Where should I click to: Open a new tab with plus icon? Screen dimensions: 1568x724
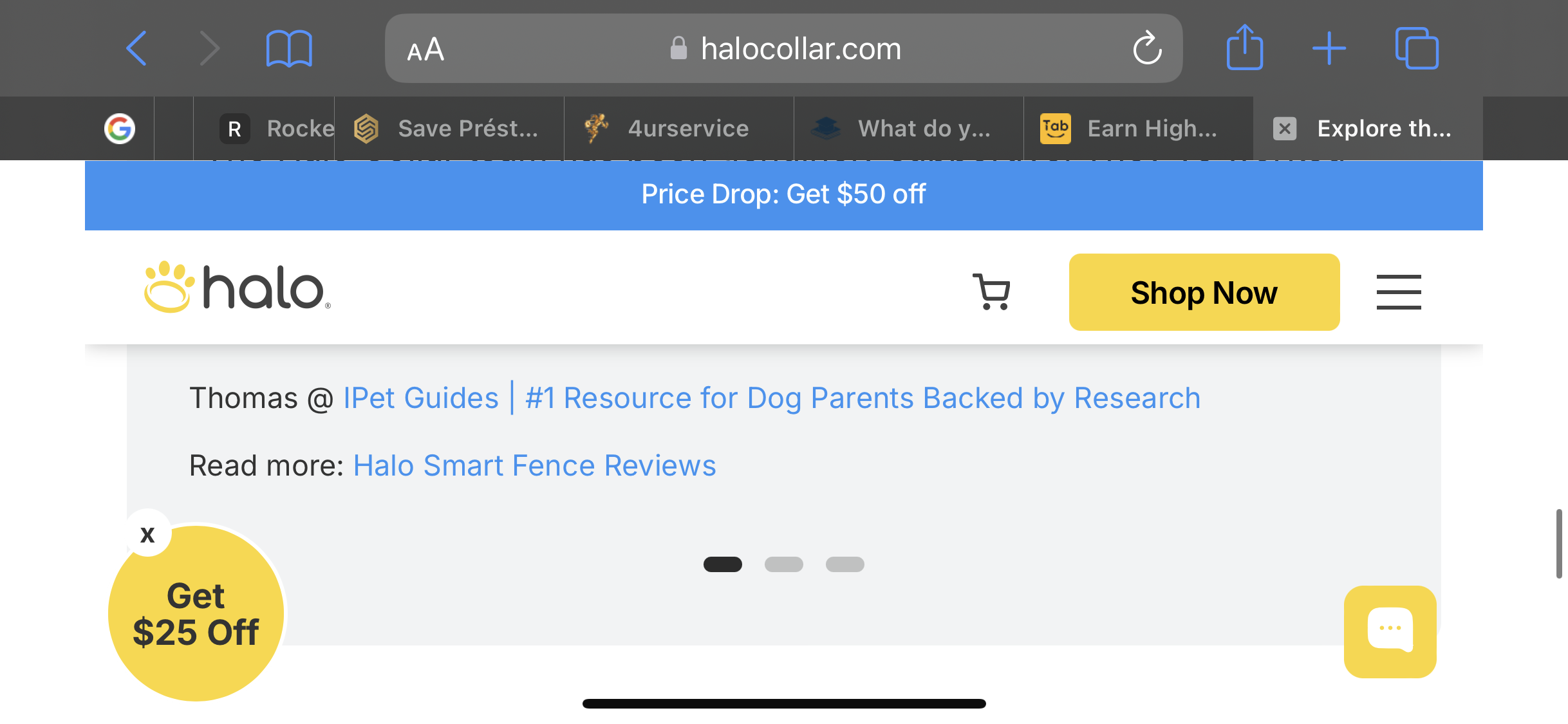click(1329, 48)
